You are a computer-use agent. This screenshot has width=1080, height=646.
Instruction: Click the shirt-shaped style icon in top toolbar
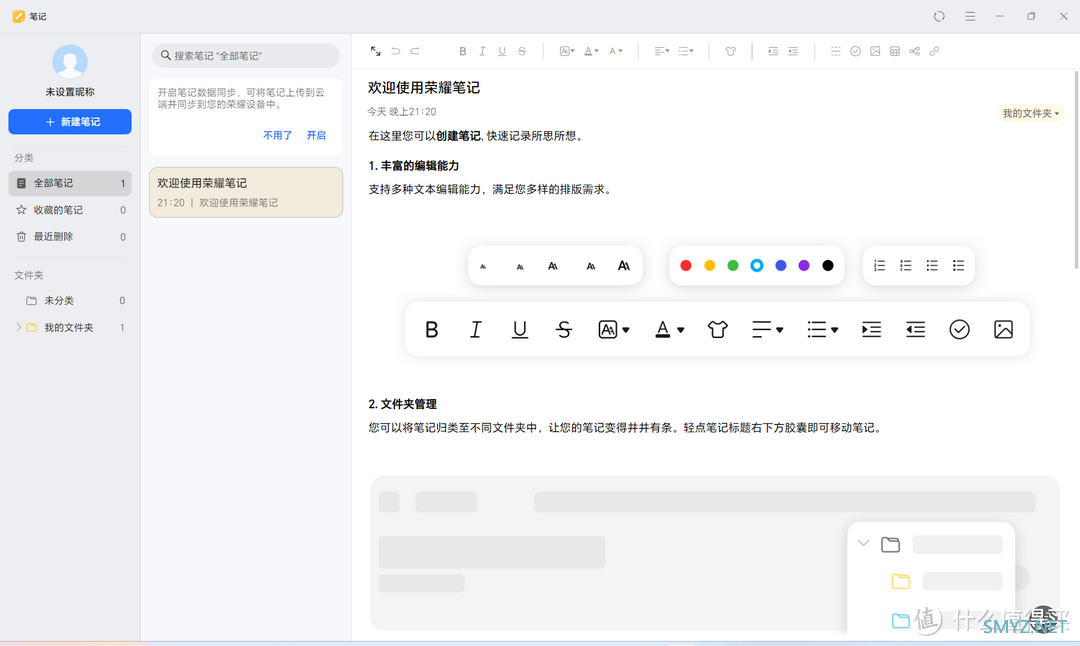pyautogui.click(x=731, y=51)
